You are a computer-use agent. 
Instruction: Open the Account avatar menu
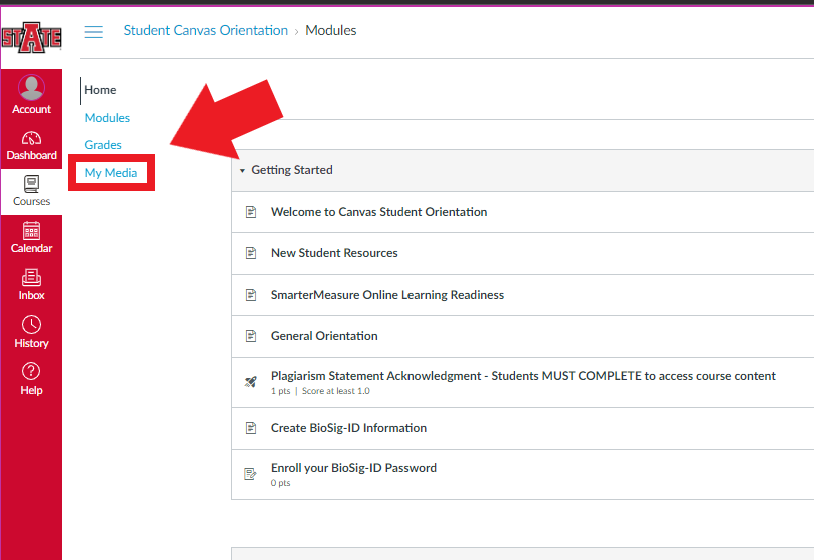pyautogui.click(x=31, y=94)
